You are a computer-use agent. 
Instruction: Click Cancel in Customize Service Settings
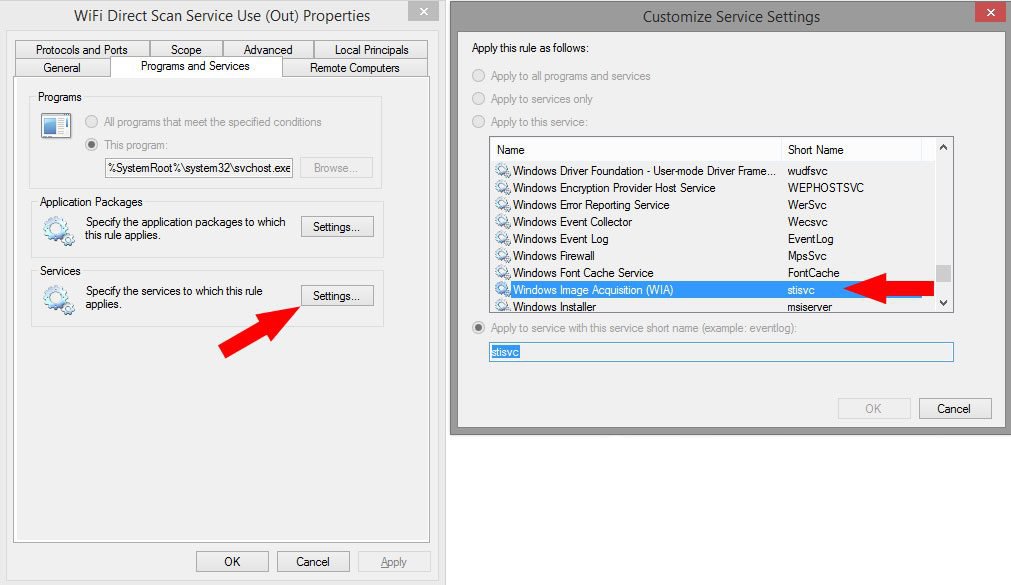(x=954, y=408)
